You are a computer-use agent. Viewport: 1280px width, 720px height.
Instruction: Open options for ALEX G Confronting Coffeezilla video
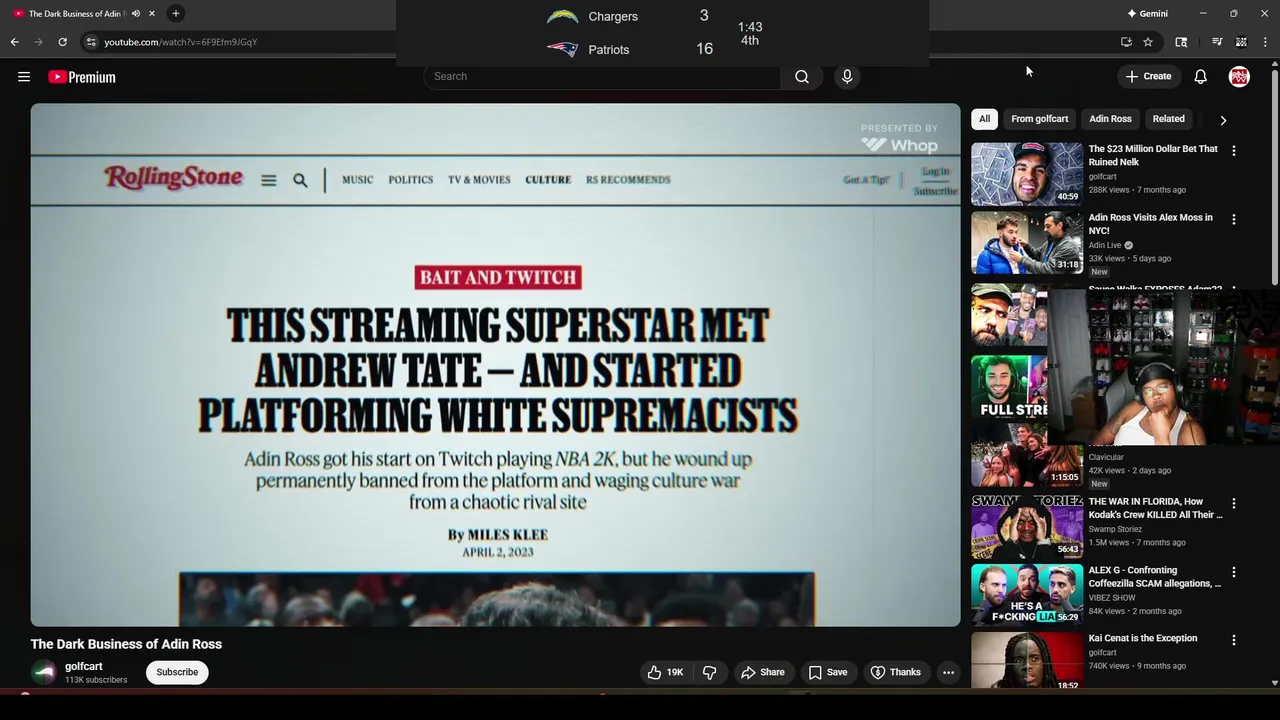[x=1233, y=572]
